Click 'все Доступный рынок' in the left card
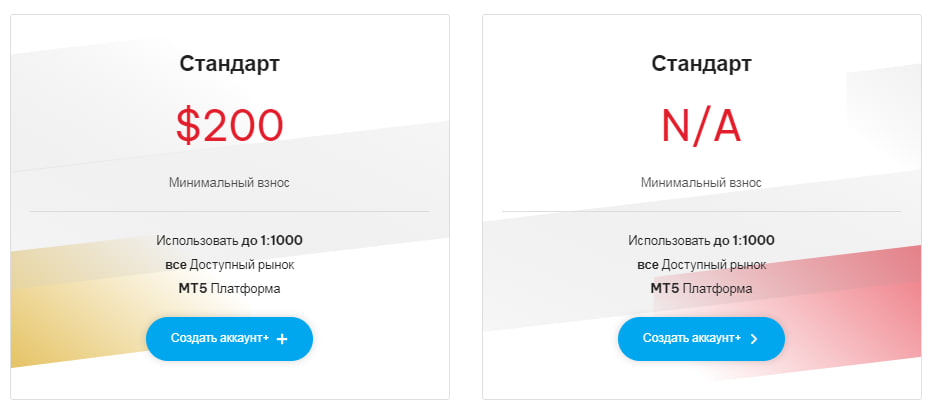The width and height of the screenshot is (935, 413). (x=230, y=265)
